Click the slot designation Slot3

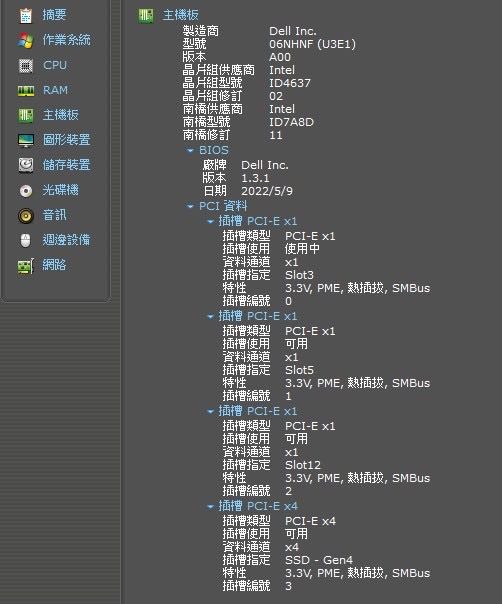(299, 275)
